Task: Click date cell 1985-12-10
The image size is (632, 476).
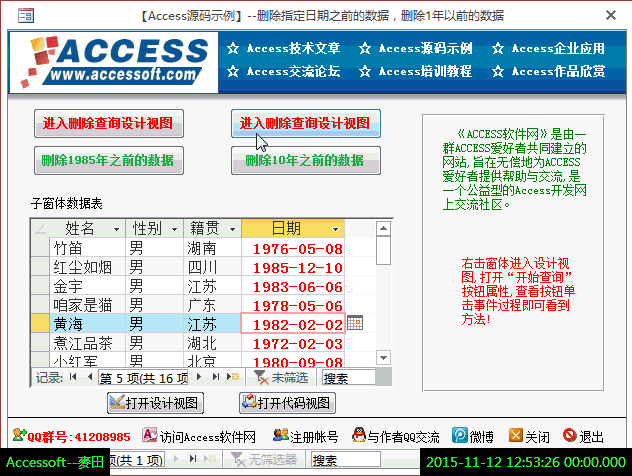Action: pyautogui.click(x=293, y=267)
